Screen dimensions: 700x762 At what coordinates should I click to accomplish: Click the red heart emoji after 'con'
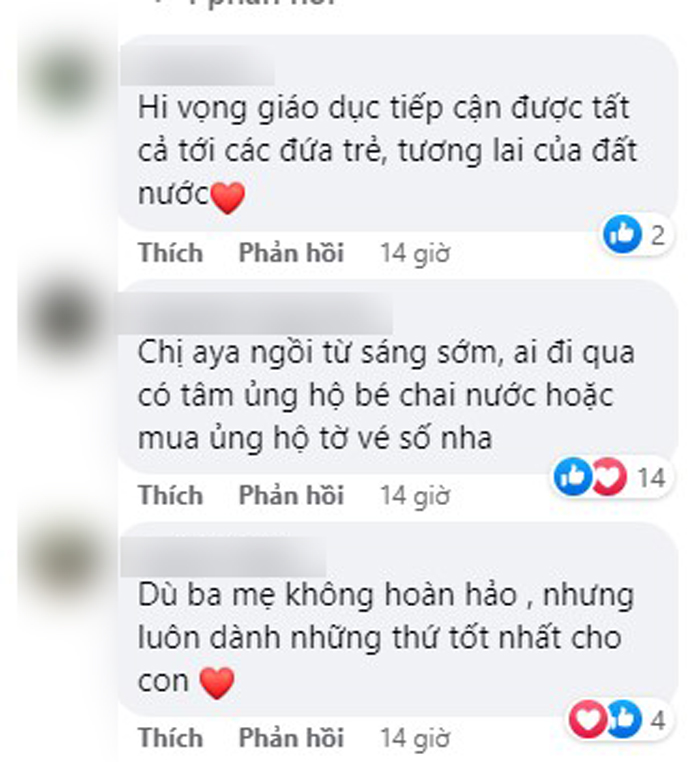tap(217, 682)
